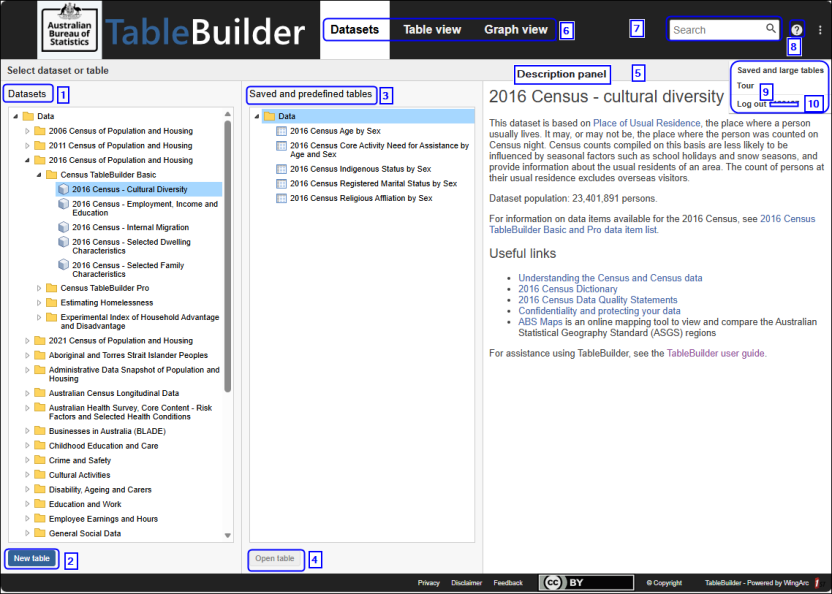The width and height of the screenshot is (832, 594).
Task: Click folder icon of Education and Work
Action: 40,504
